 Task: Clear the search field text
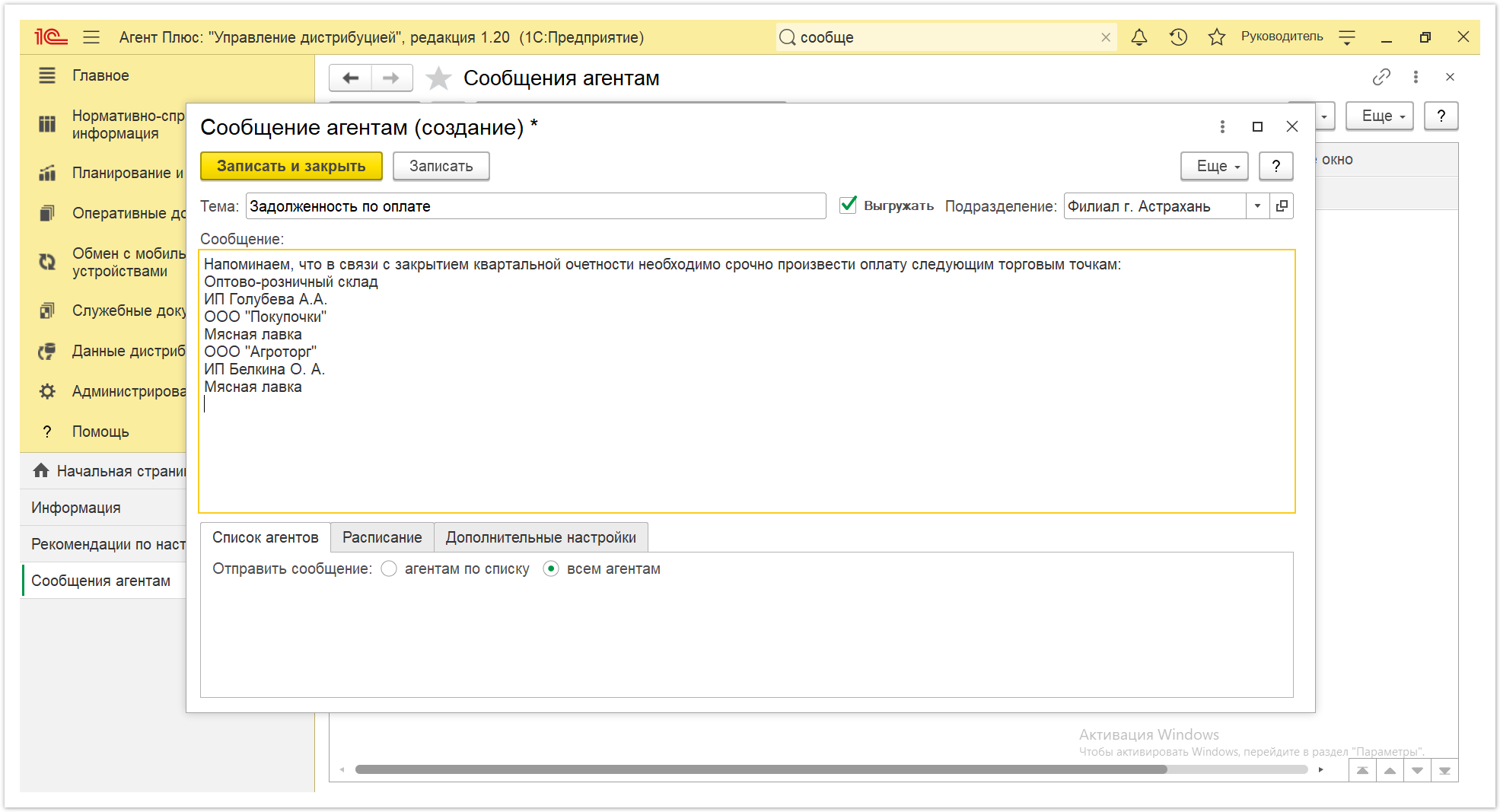(x=1106, y=37)
